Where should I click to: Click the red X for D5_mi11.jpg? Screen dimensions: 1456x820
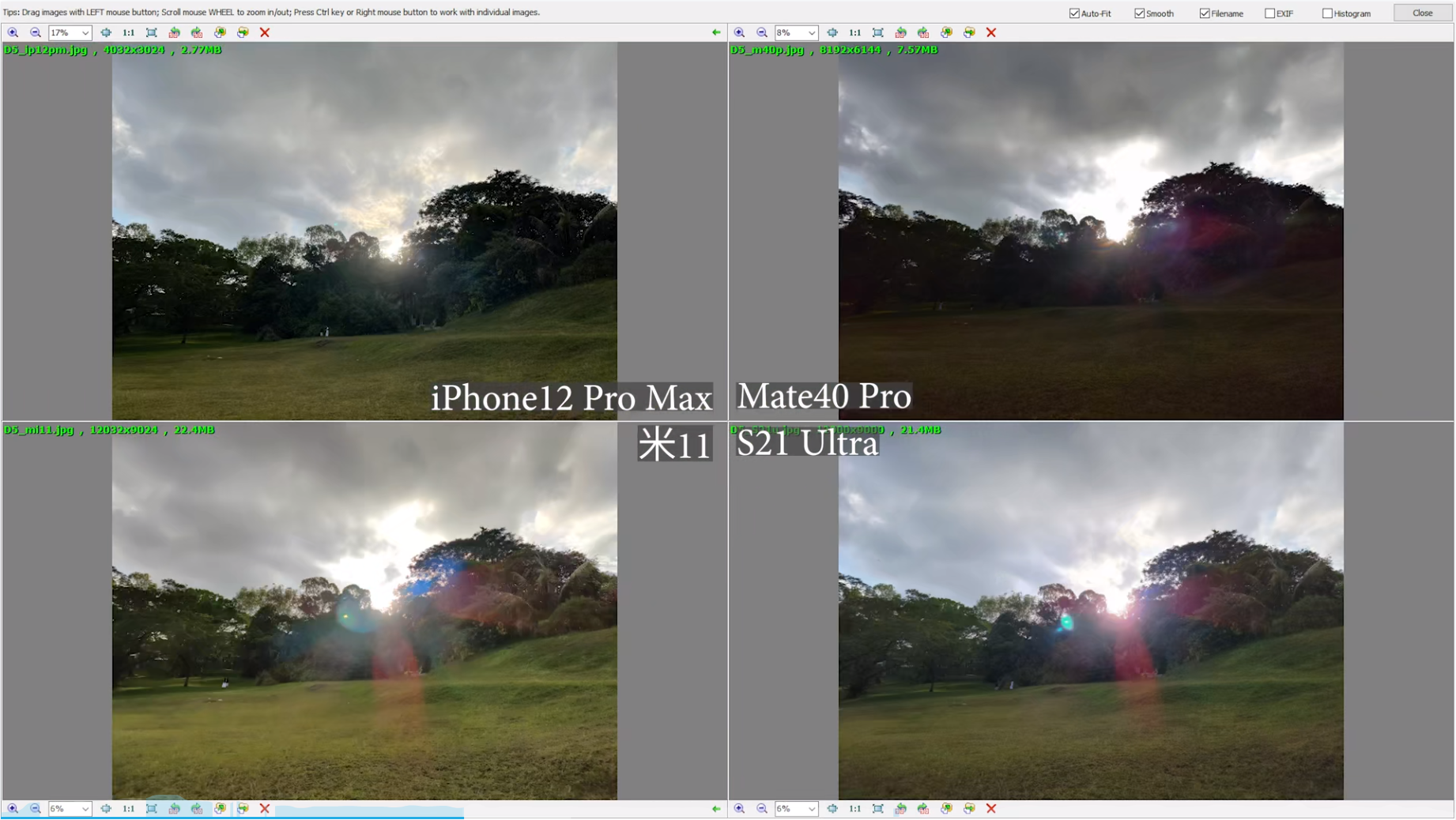(x=265, y=808)
